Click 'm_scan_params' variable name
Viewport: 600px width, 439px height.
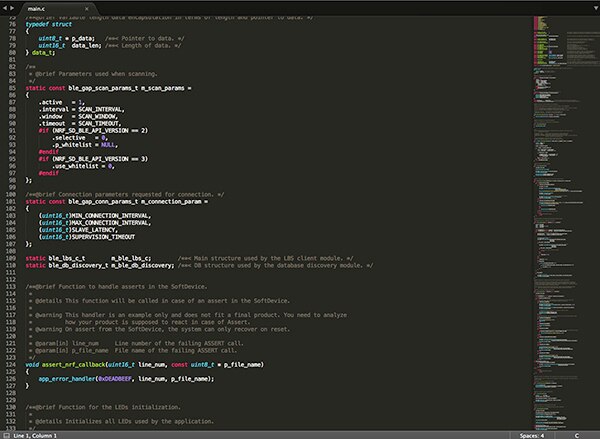(163, 88)
